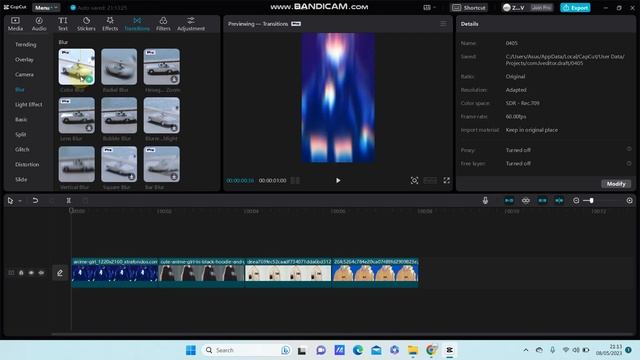Click the preview focus/scan icon

414,180
